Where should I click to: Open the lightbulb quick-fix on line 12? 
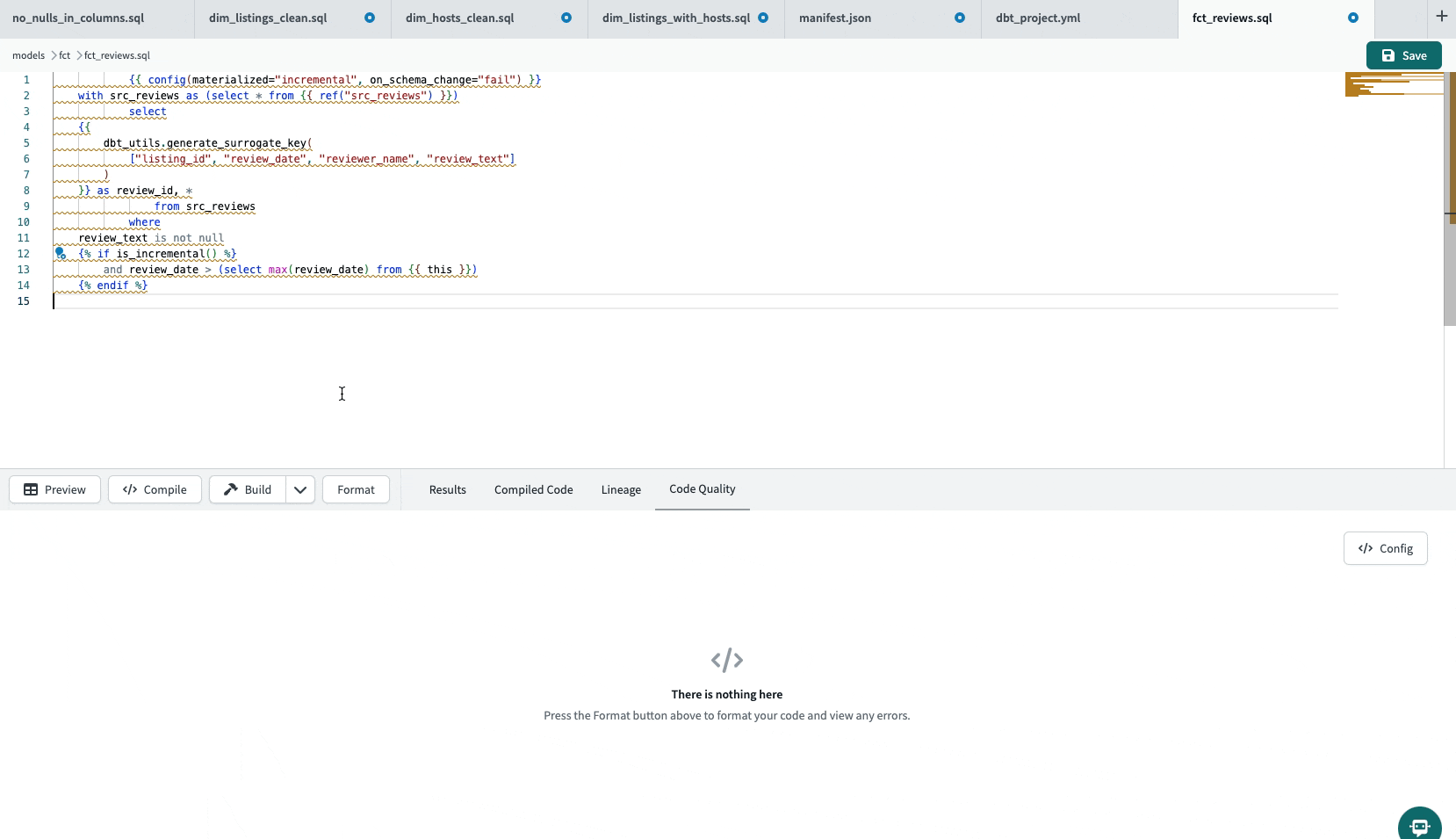click(x=60, y=253)
